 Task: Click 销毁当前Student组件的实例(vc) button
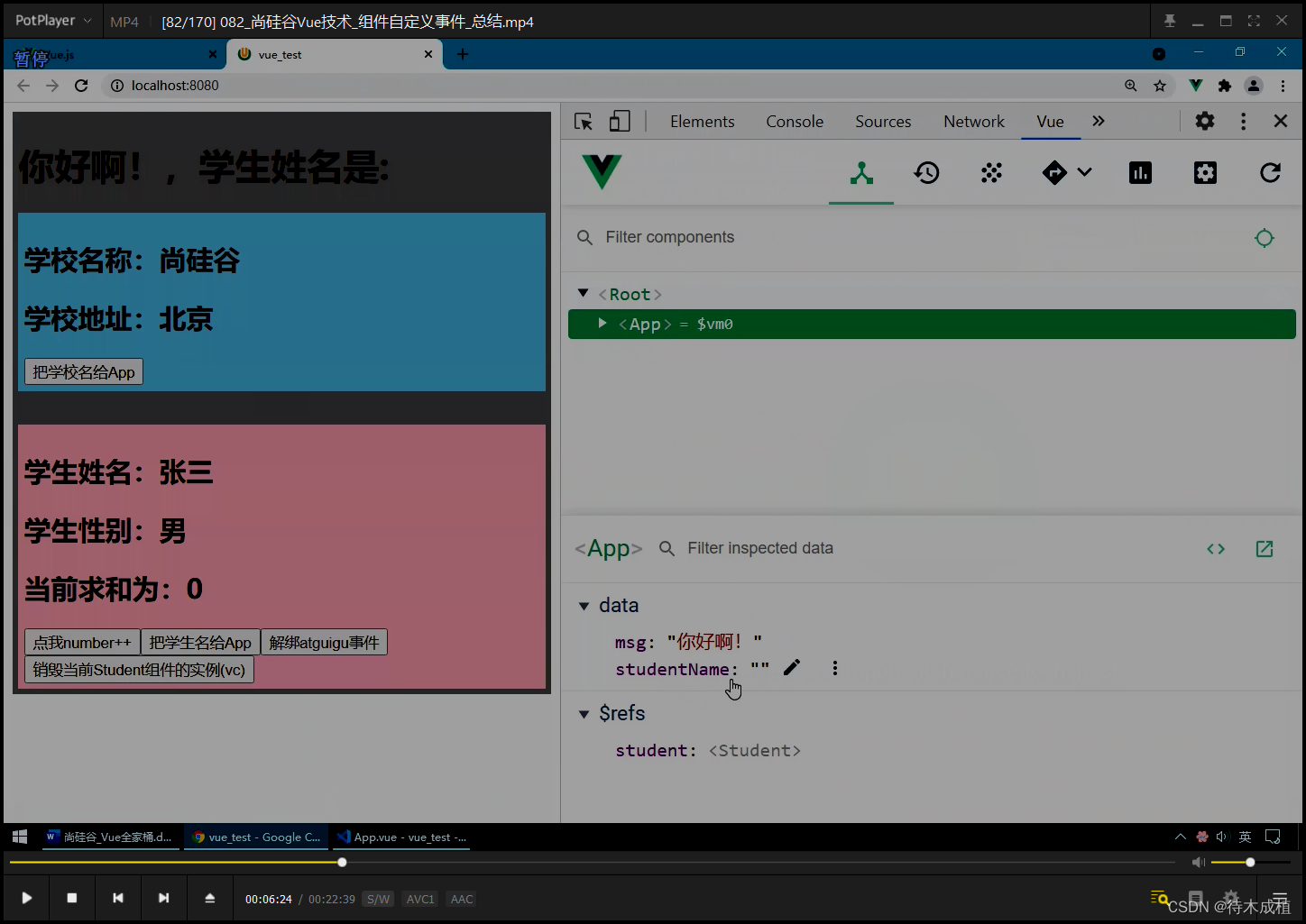coord(139,669)
